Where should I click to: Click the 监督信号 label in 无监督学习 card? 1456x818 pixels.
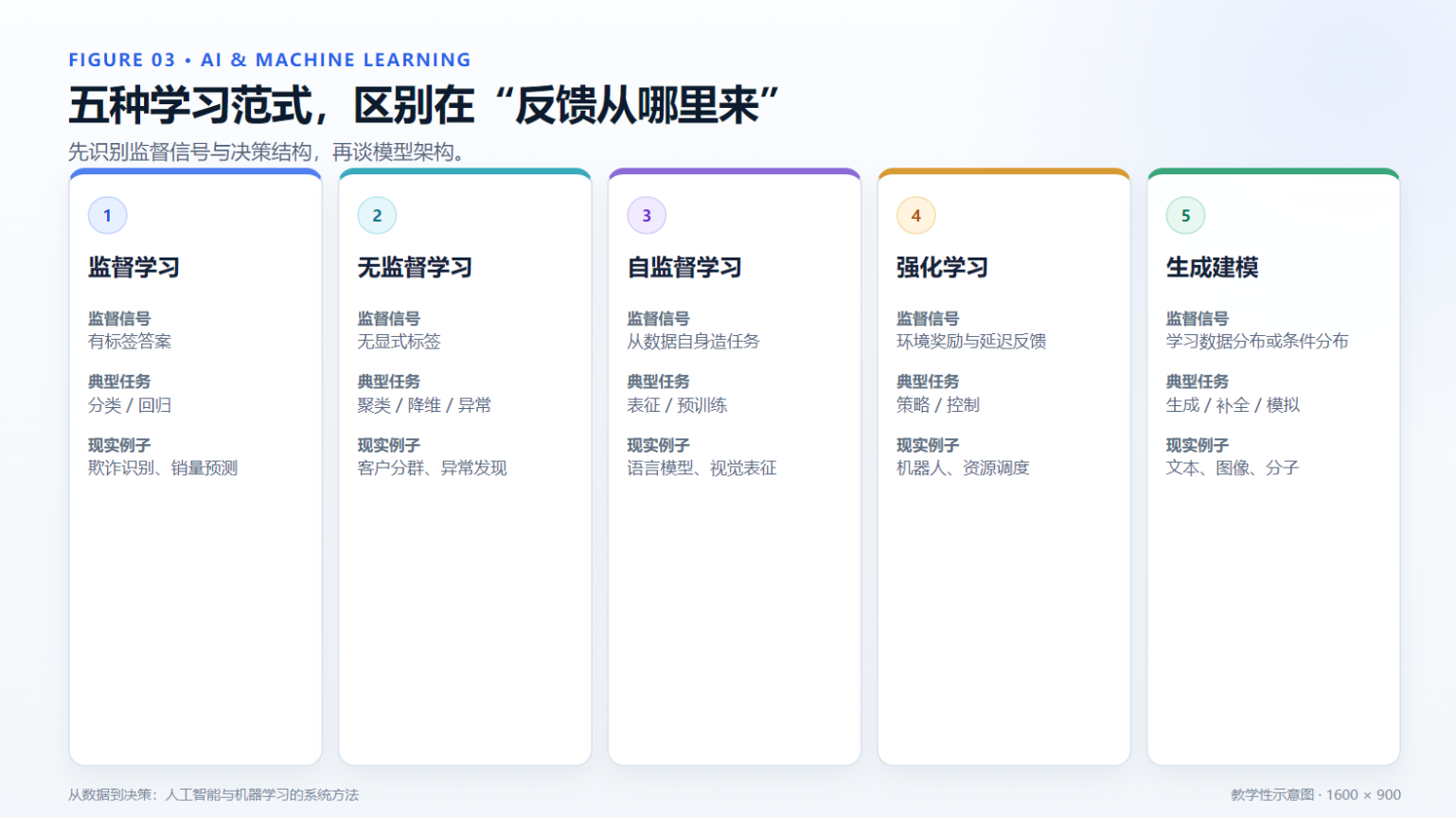pyautogui.click(x=389, y=319)
